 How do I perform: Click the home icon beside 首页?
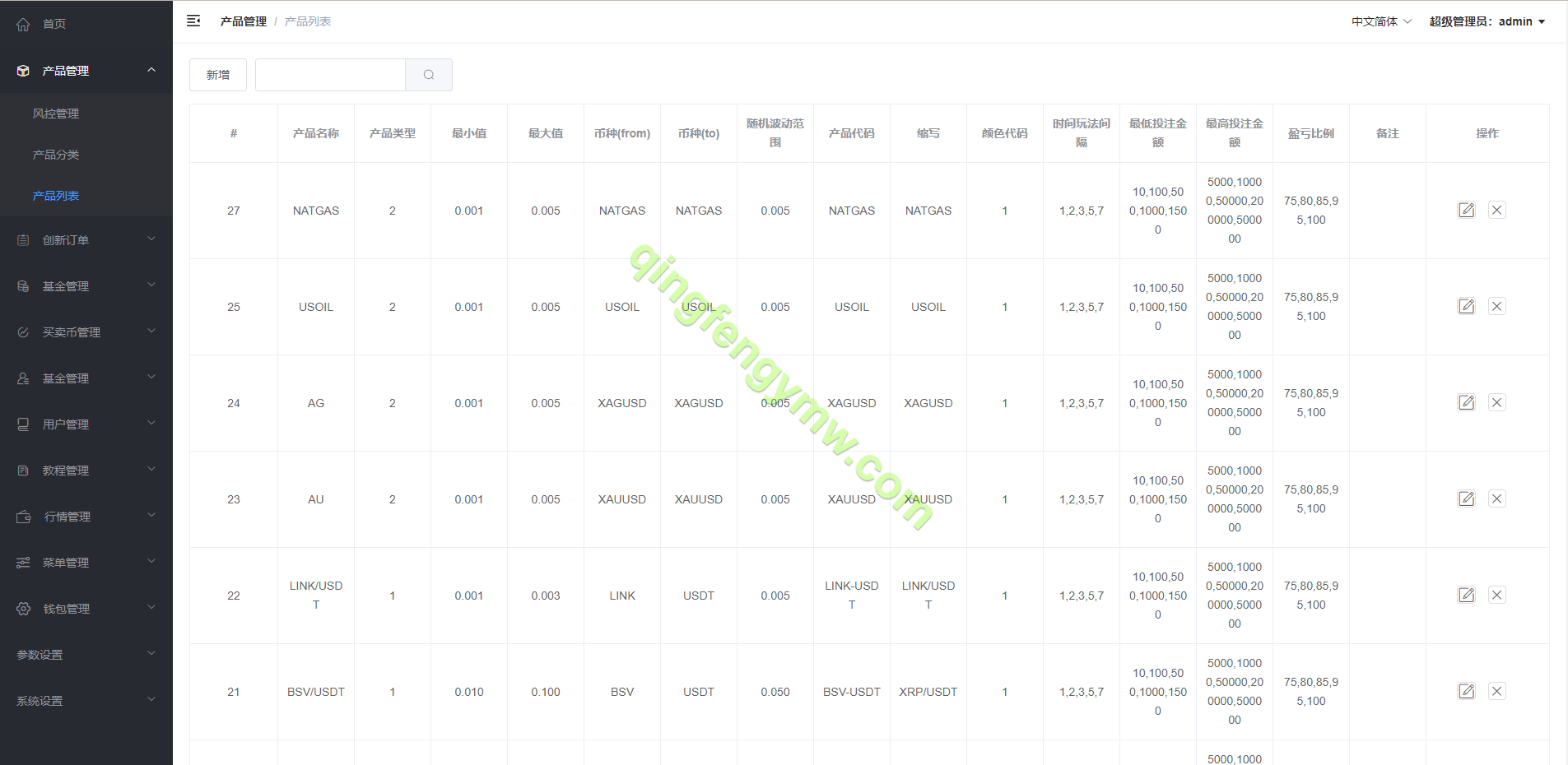pyautogui.click(x=23, y=24)
